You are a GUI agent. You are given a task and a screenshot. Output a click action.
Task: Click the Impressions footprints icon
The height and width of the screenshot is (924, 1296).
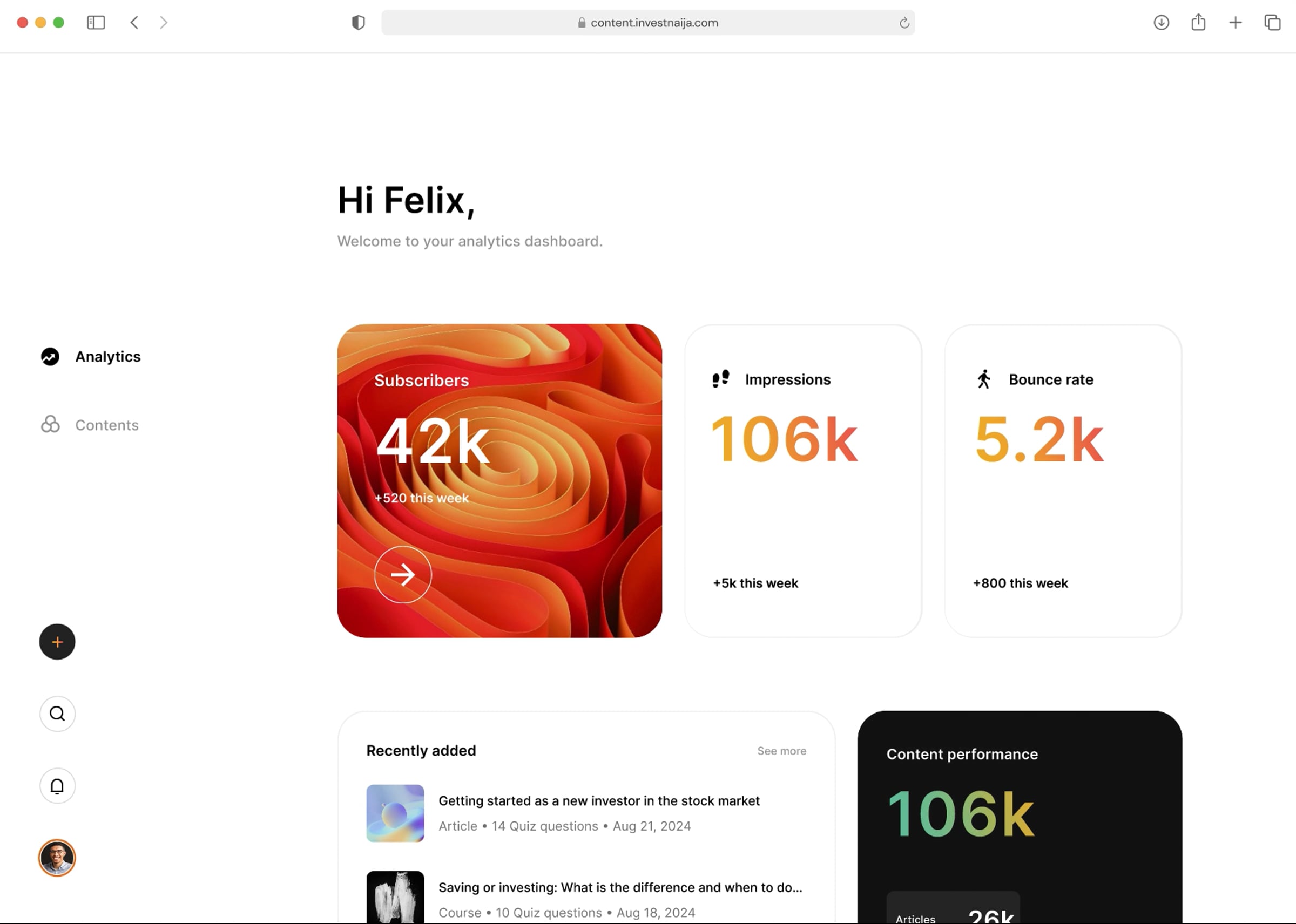pos(720,379)
